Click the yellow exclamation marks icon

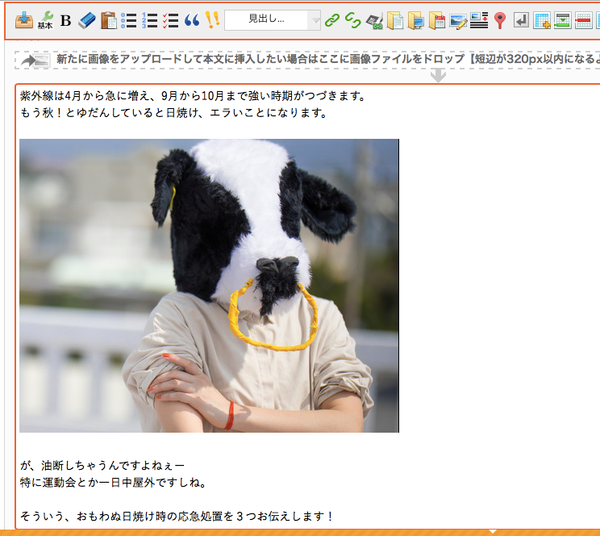click(212, 20)
